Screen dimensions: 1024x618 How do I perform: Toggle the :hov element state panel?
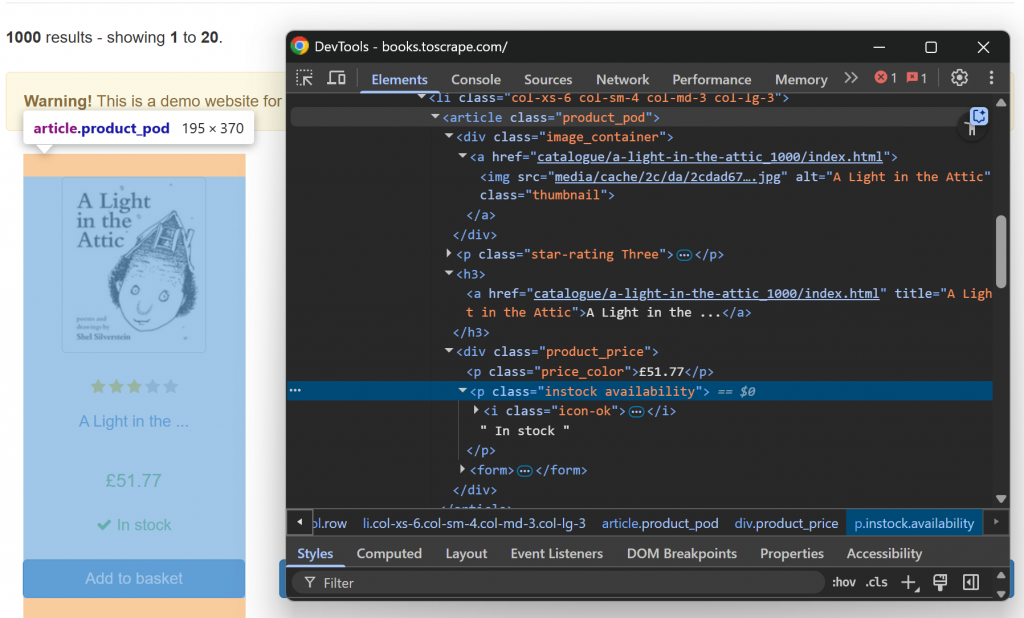[844, 582]
